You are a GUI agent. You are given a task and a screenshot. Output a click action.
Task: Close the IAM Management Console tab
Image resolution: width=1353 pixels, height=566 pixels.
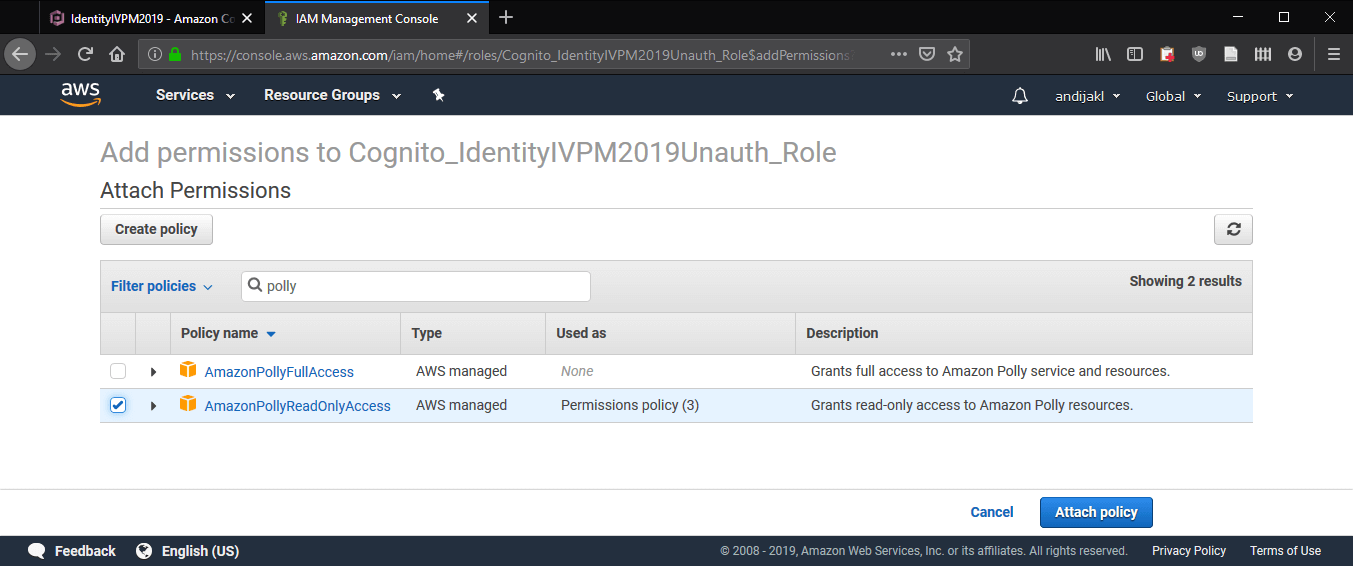tap(472, 18)
